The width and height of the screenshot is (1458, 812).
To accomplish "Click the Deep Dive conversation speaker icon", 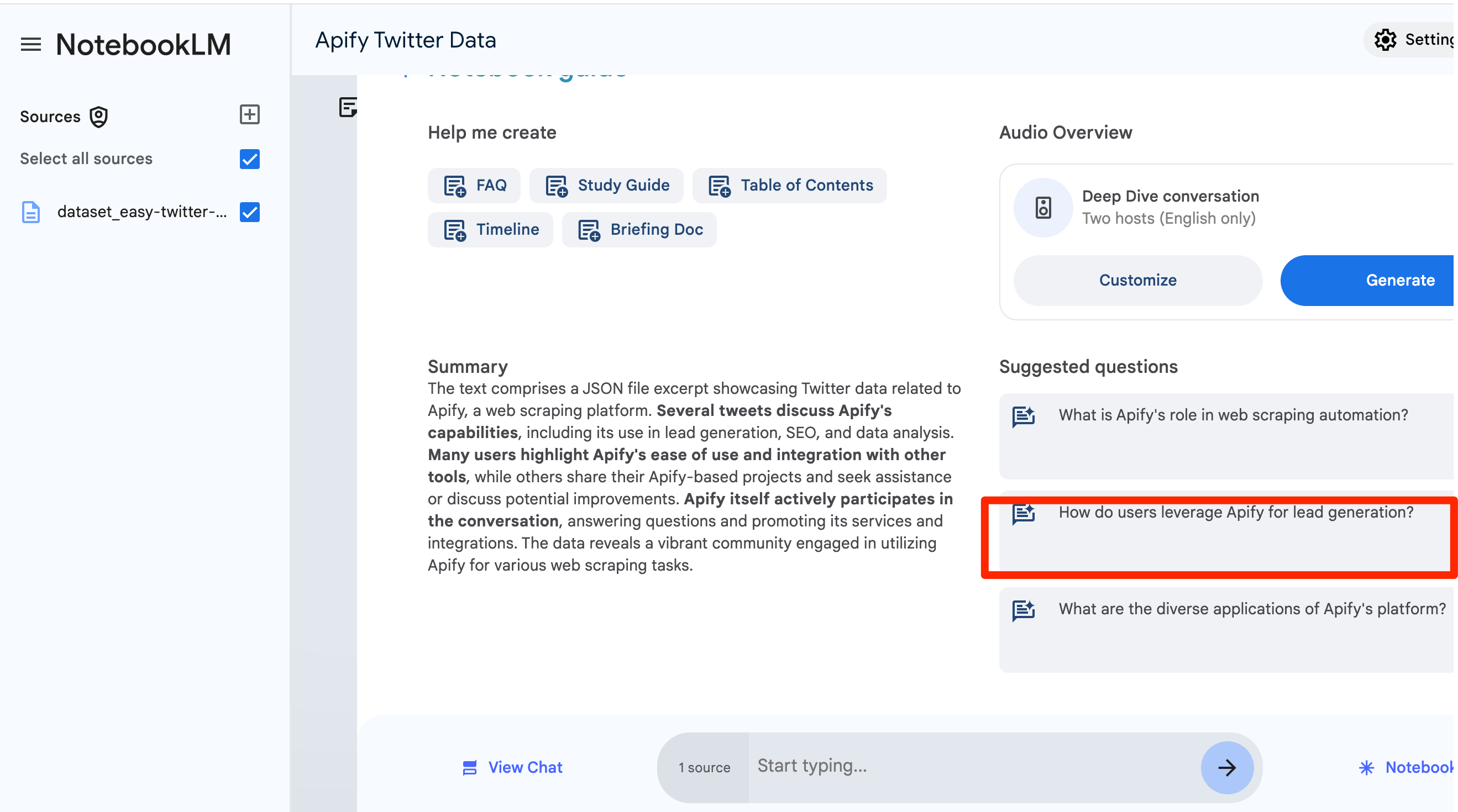I will [x=1043, y=208].
